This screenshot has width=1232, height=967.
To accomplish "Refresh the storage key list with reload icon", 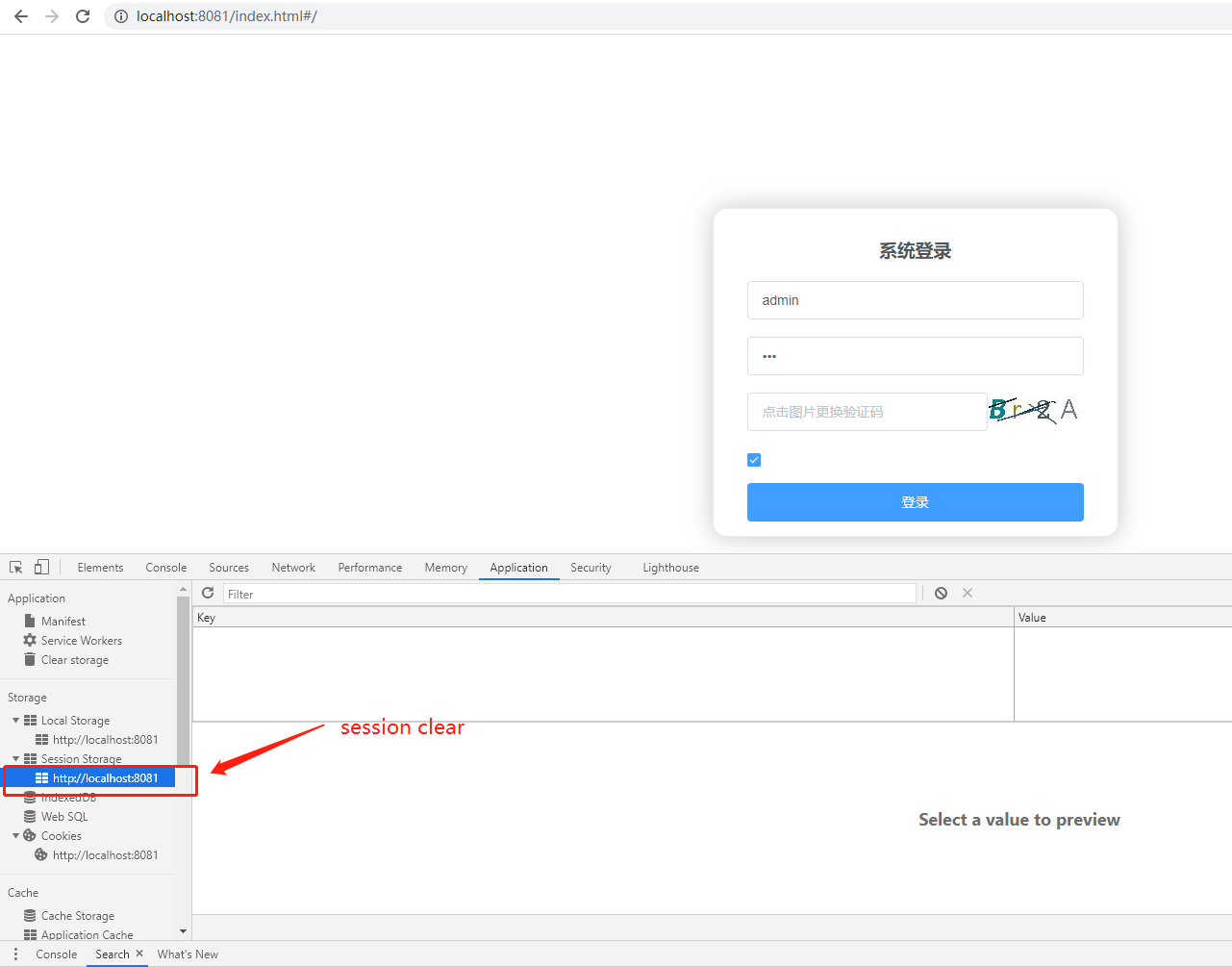I will (208, 593).
